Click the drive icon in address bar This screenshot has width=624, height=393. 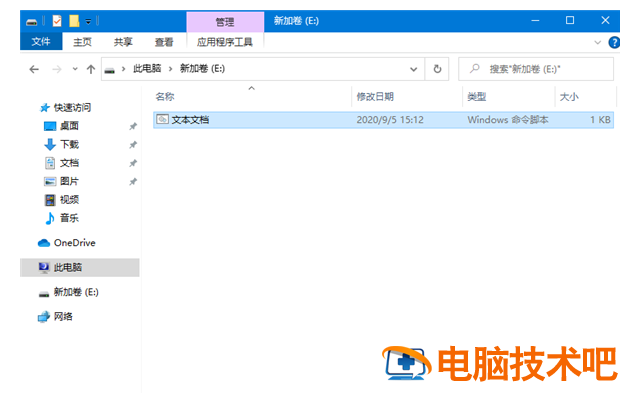pyautogui.click(x=109, y=70)
